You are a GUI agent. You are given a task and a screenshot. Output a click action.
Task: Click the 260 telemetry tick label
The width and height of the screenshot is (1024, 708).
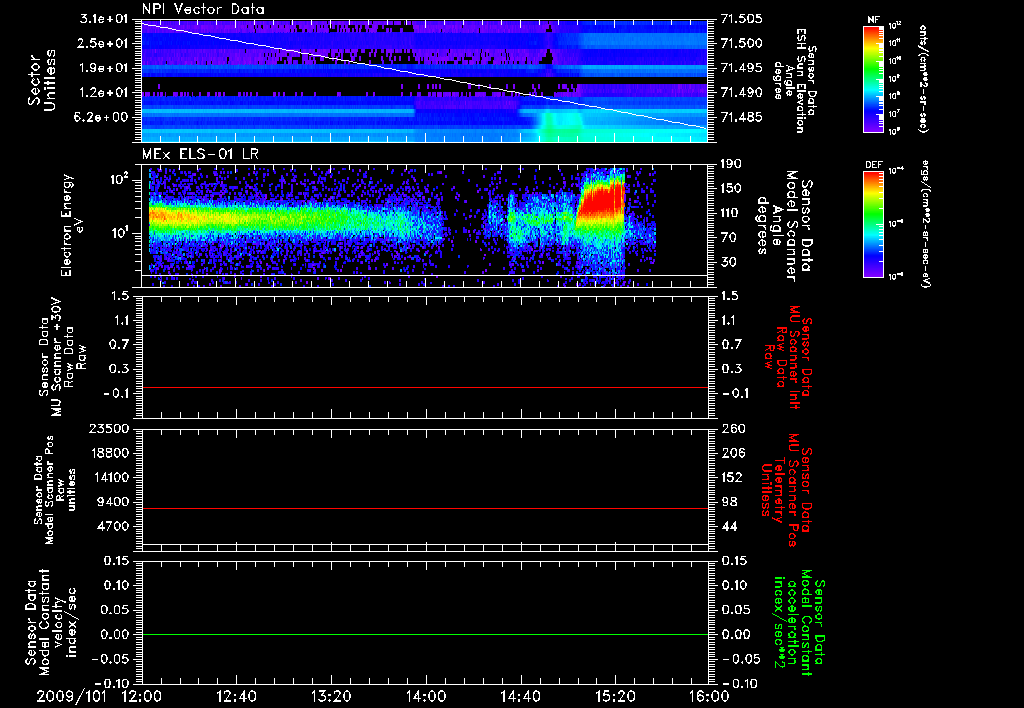coord(732,428)
